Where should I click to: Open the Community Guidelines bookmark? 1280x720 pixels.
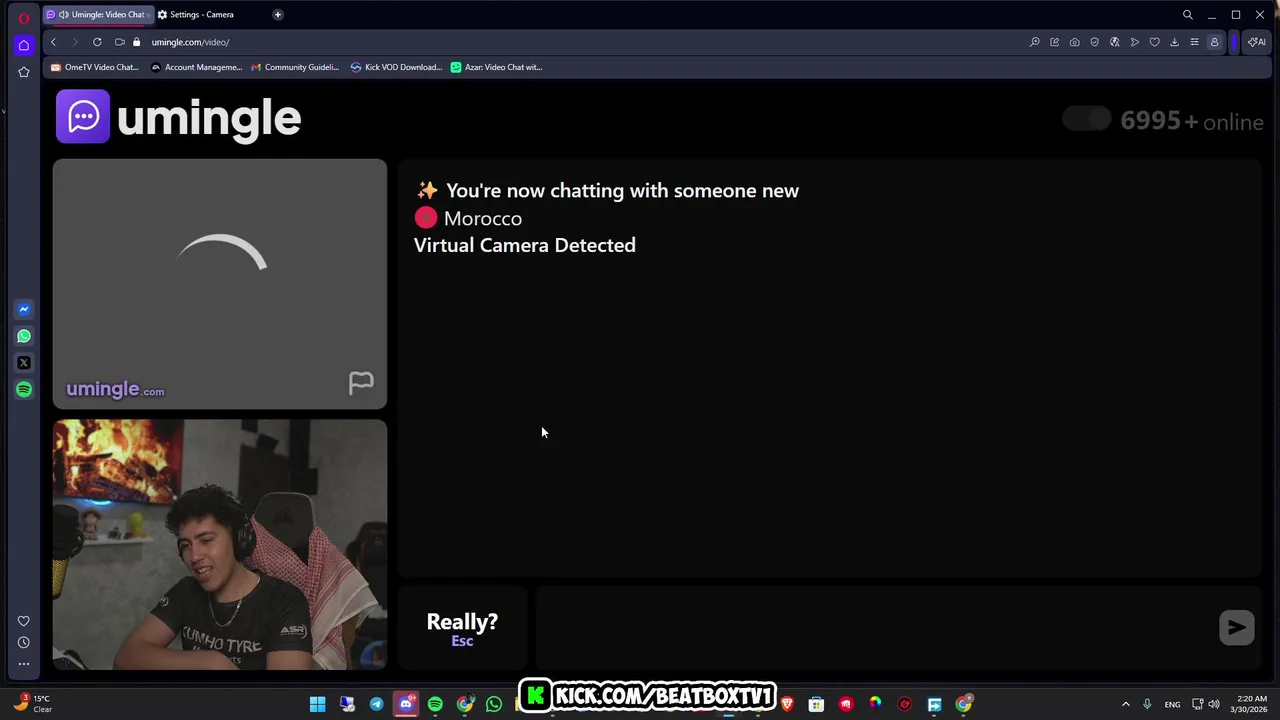point(295,67)
